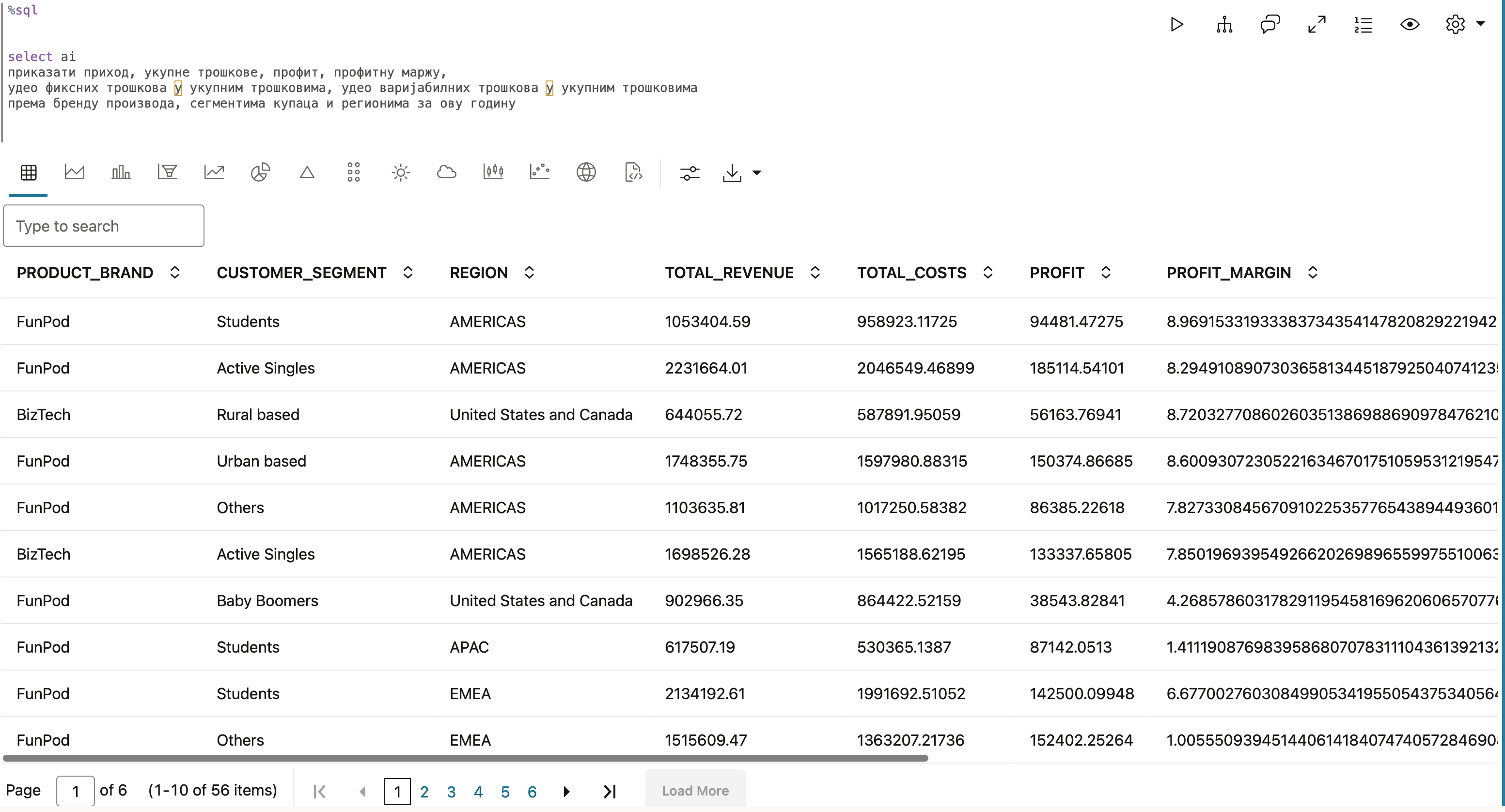
Task: Switch to the code document view icon
Action: 633,172
